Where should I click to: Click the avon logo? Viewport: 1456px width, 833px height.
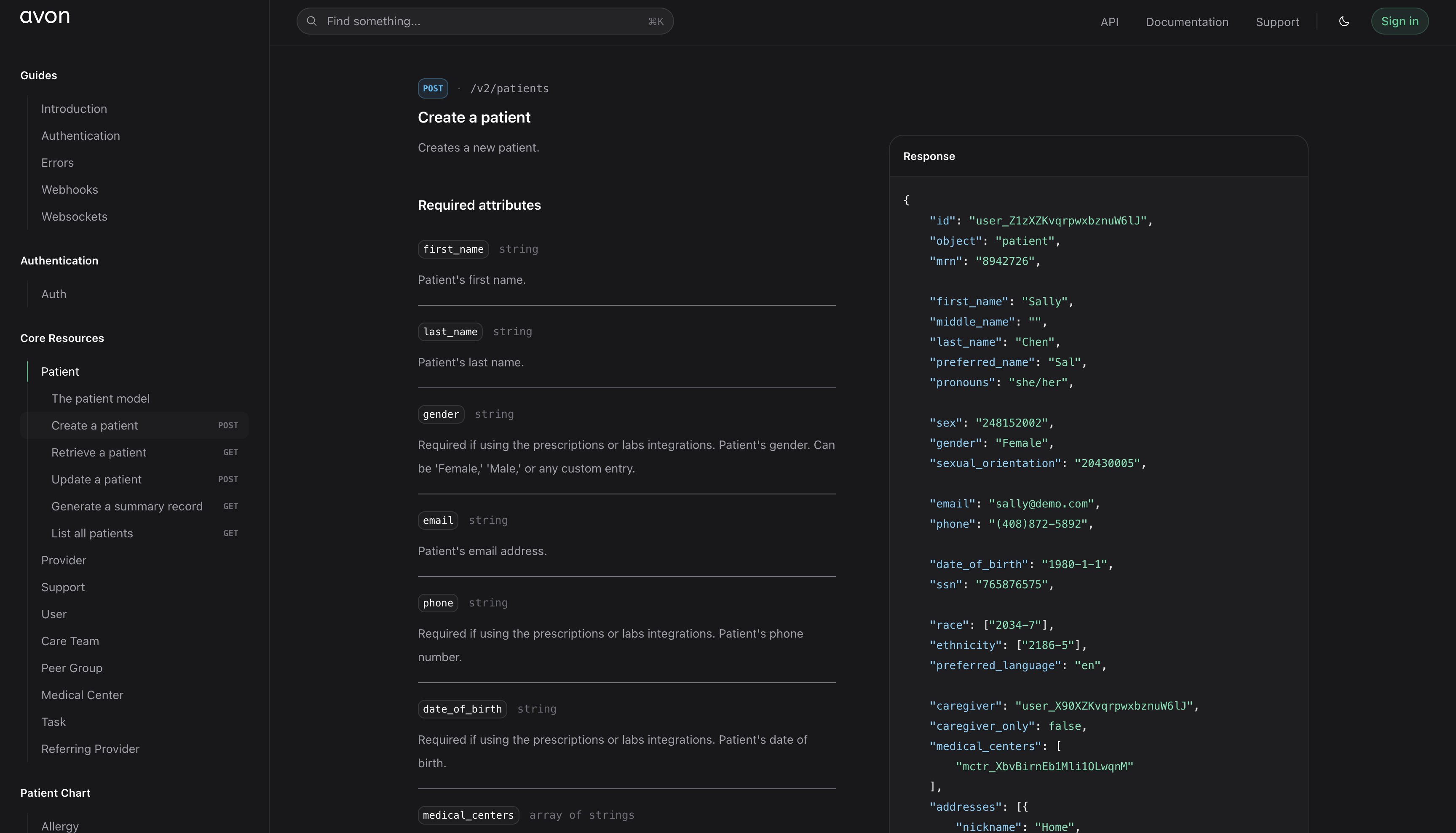click(45, 16)
